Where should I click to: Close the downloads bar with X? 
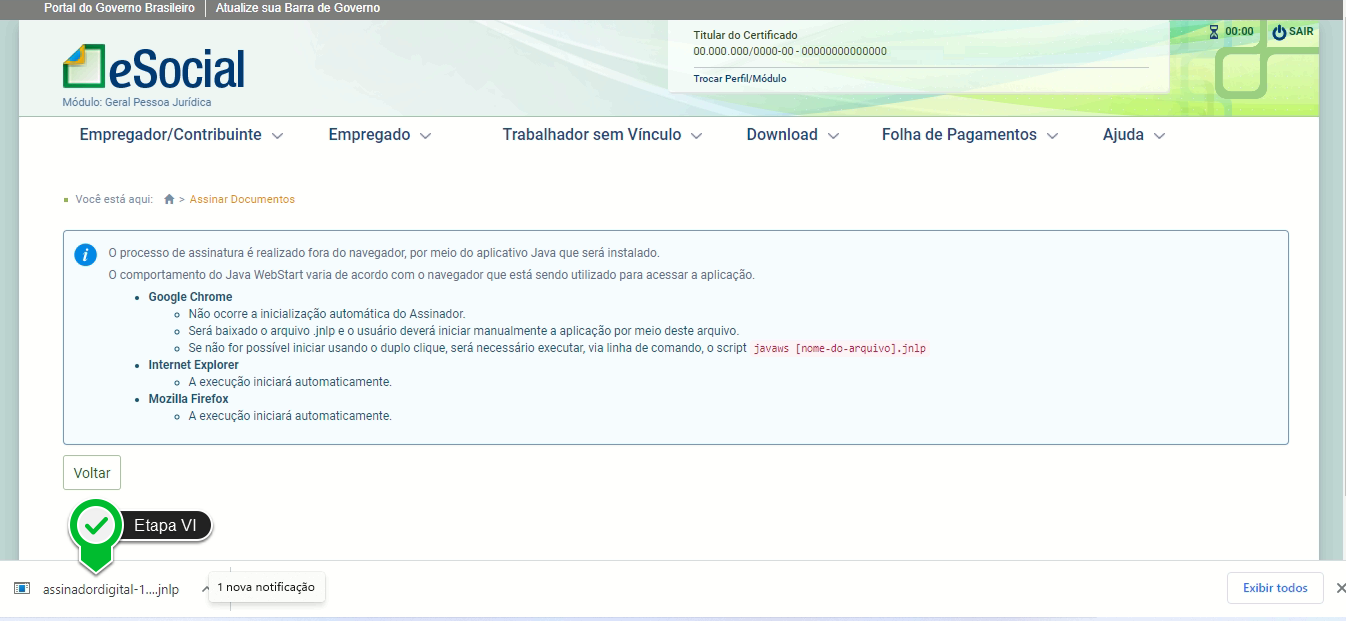(x=1341, y=588)
